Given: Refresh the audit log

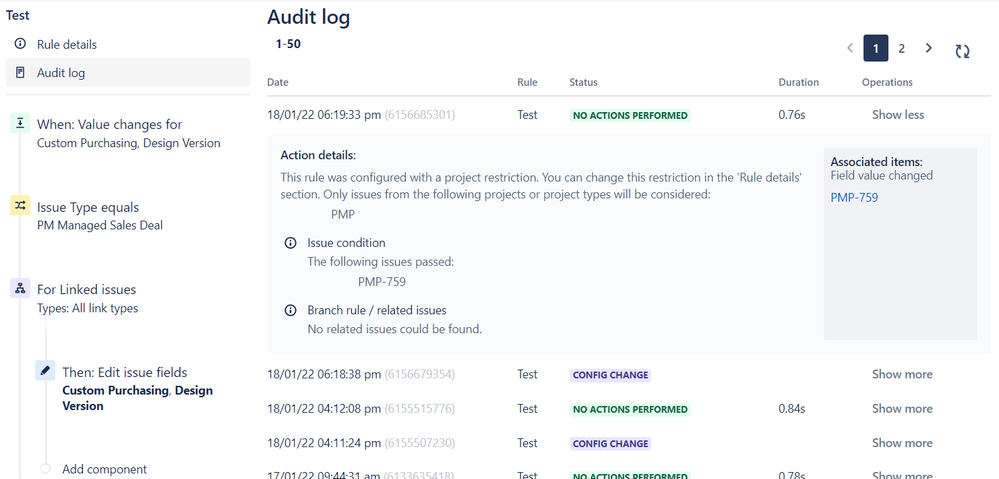Looking at the screenshot, I should [x=962, y=52].
